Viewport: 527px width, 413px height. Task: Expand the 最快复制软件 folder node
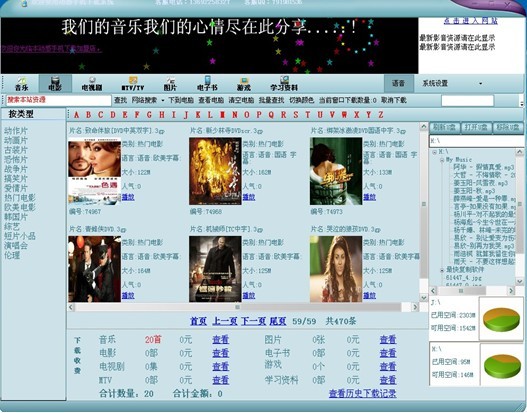tap(442, 270)
